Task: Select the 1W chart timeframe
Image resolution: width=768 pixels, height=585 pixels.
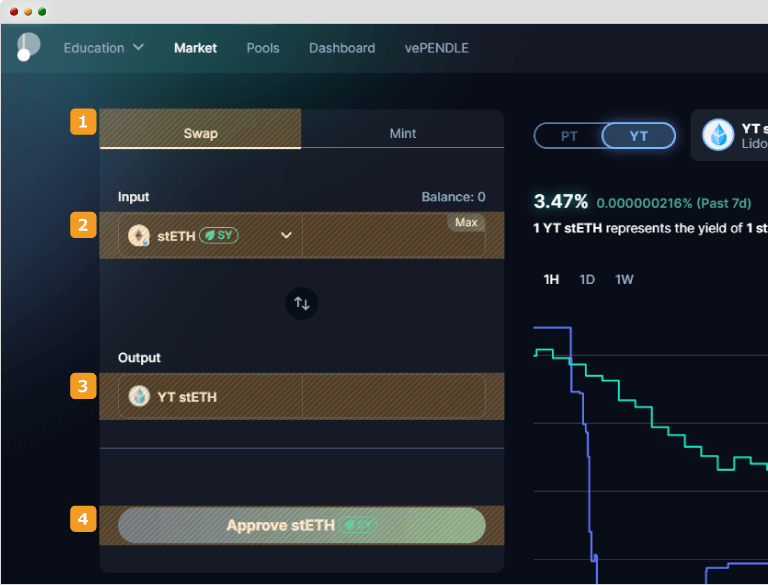Action: pos(624,279)
